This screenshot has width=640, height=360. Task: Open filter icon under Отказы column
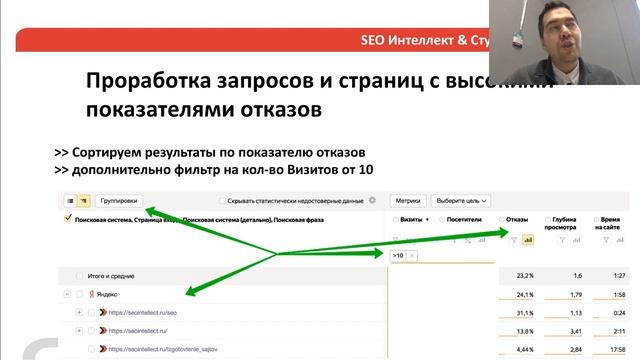(514, 240)
